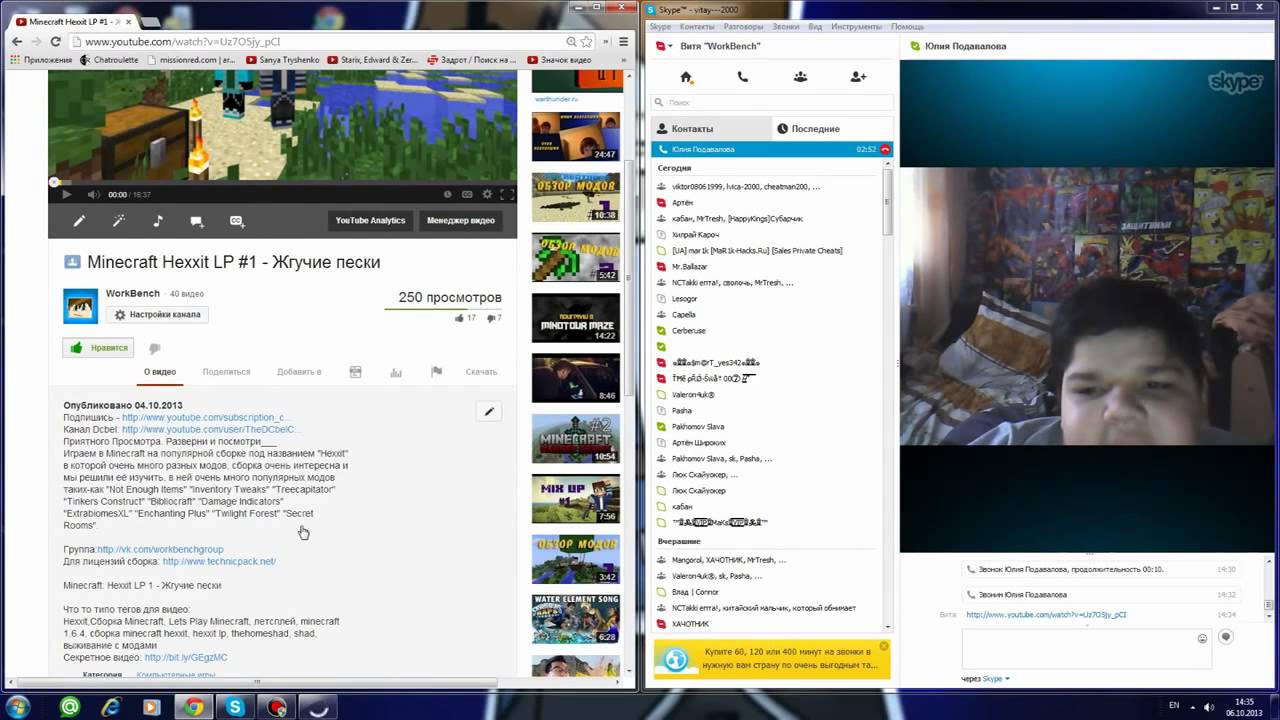
Task: Open suggested video with 24:47 duration
Action: point(575,137)
